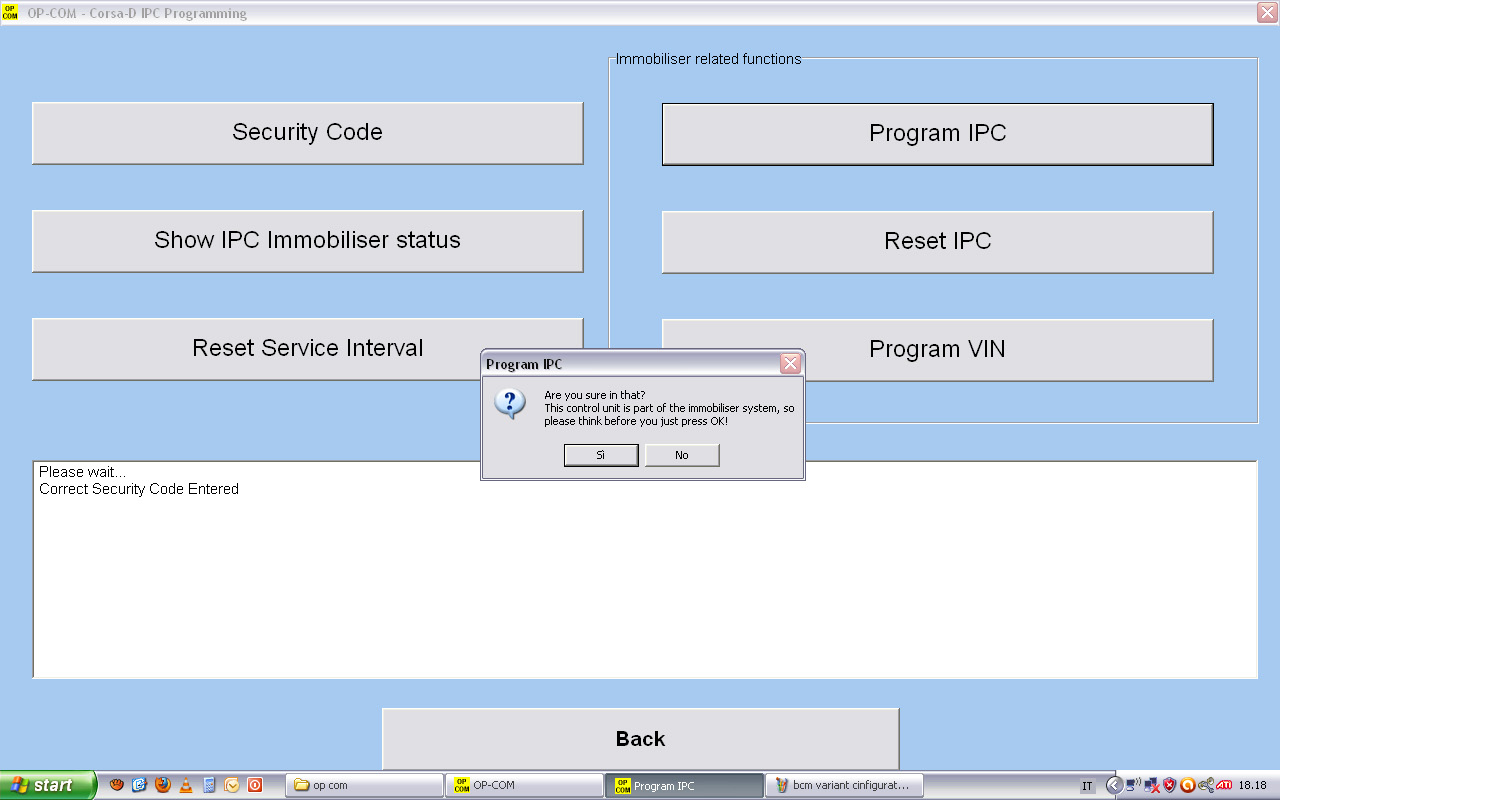Expand hidden system tray icons

point(1114,785)
